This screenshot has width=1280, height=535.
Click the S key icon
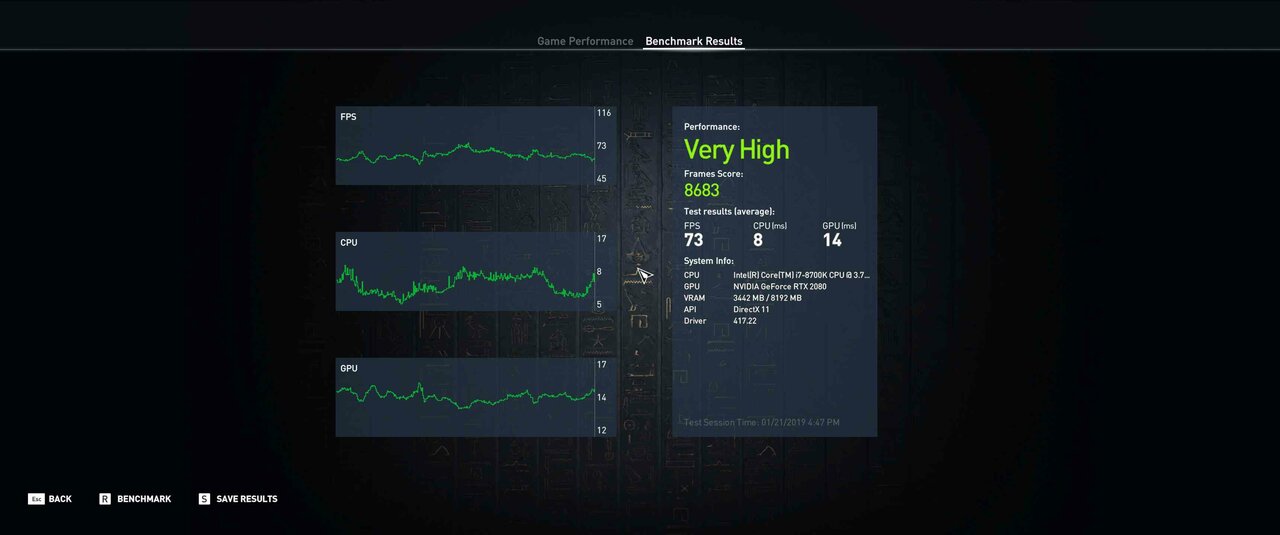tap(204, 499)
